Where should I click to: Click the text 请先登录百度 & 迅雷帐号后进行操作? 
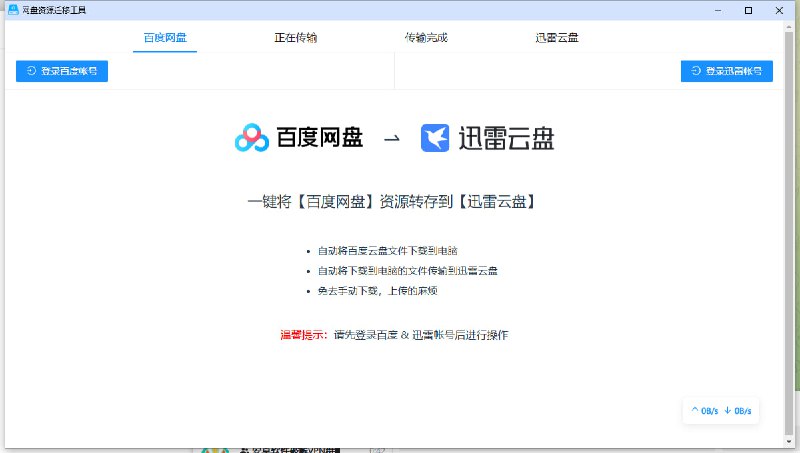tap(421, 335)
